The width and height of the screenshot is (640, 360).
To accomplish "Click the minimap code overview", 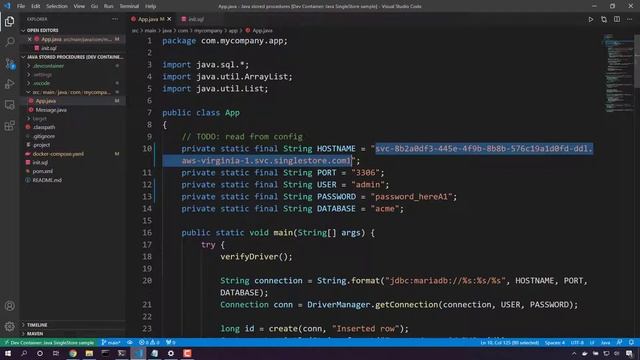I will tap(618, 73).
